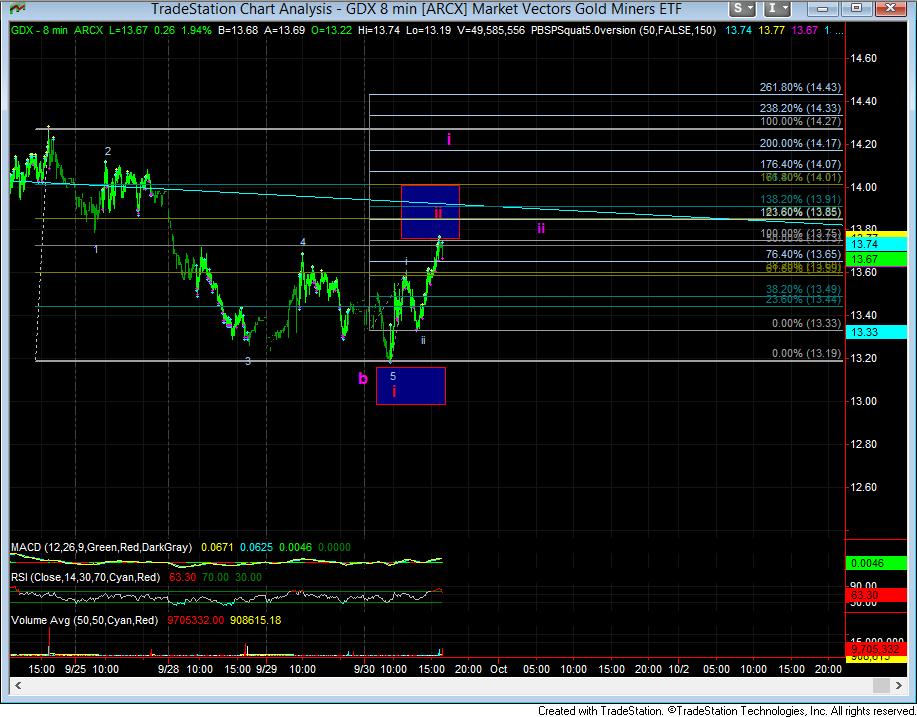Click the '261.80% (14.43)' Fibonacci label

tap(800, 87)
